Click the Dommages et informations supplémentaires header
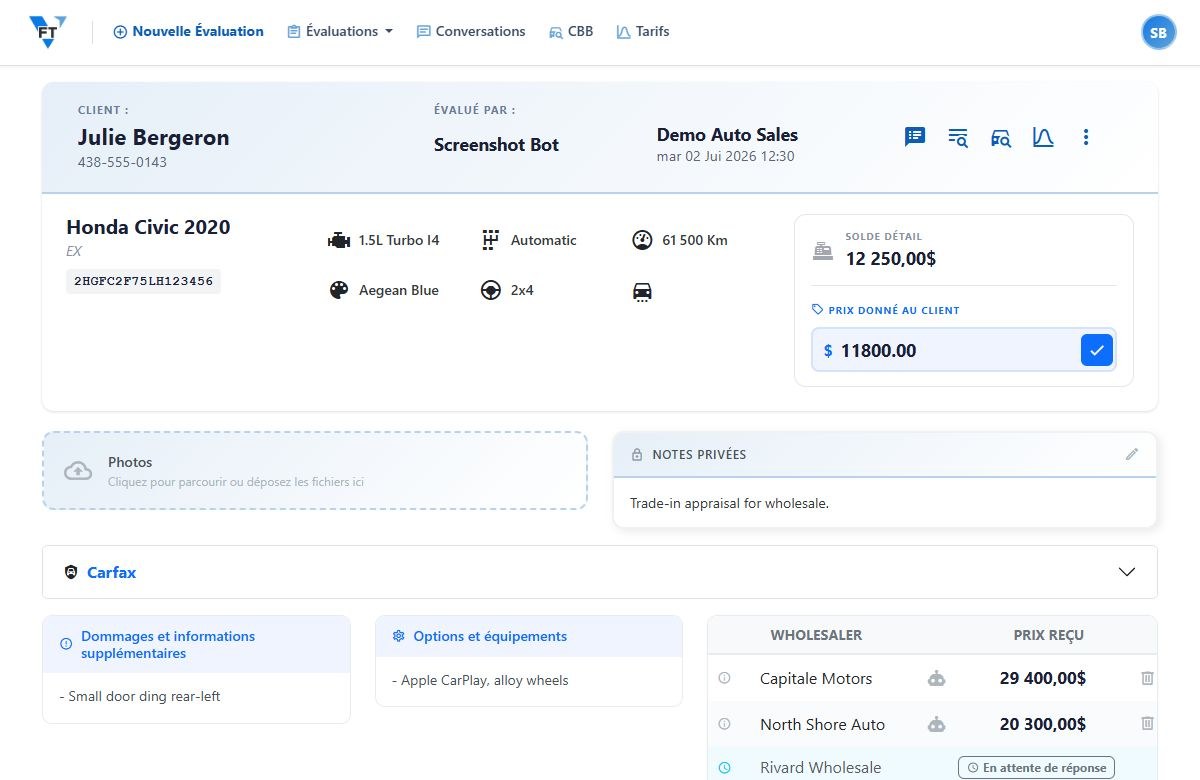Screen dimensions: 1200x780 pos(196,644)
